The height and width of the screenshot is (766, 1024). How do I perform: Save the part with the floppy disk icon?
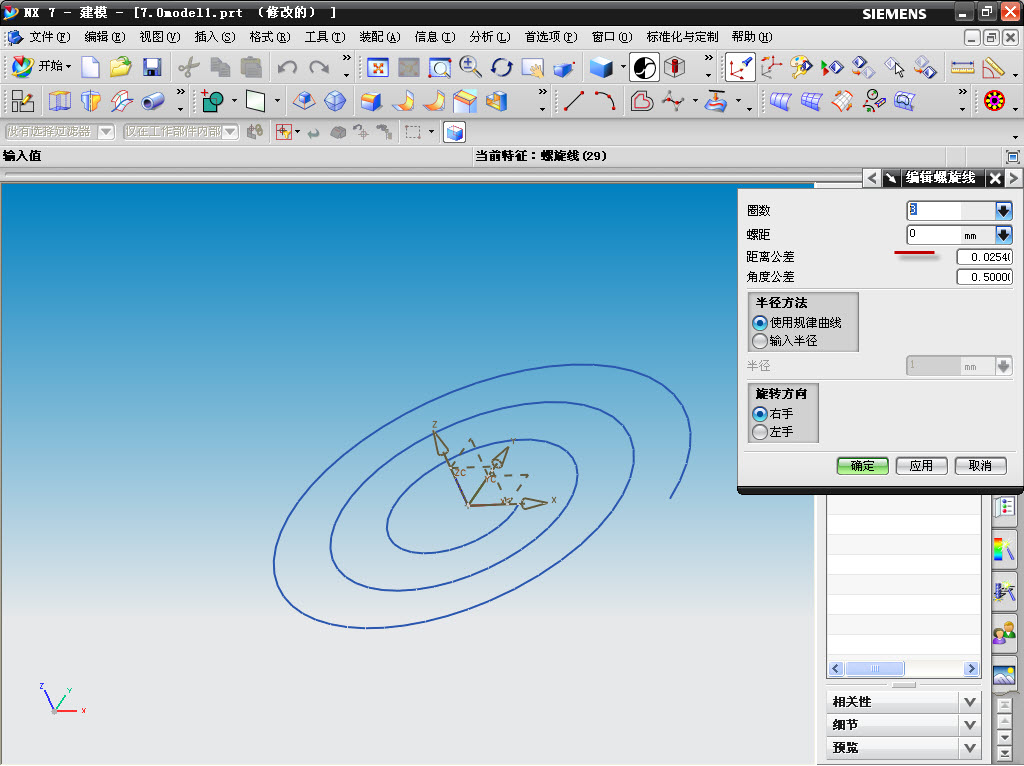point(152,67)
